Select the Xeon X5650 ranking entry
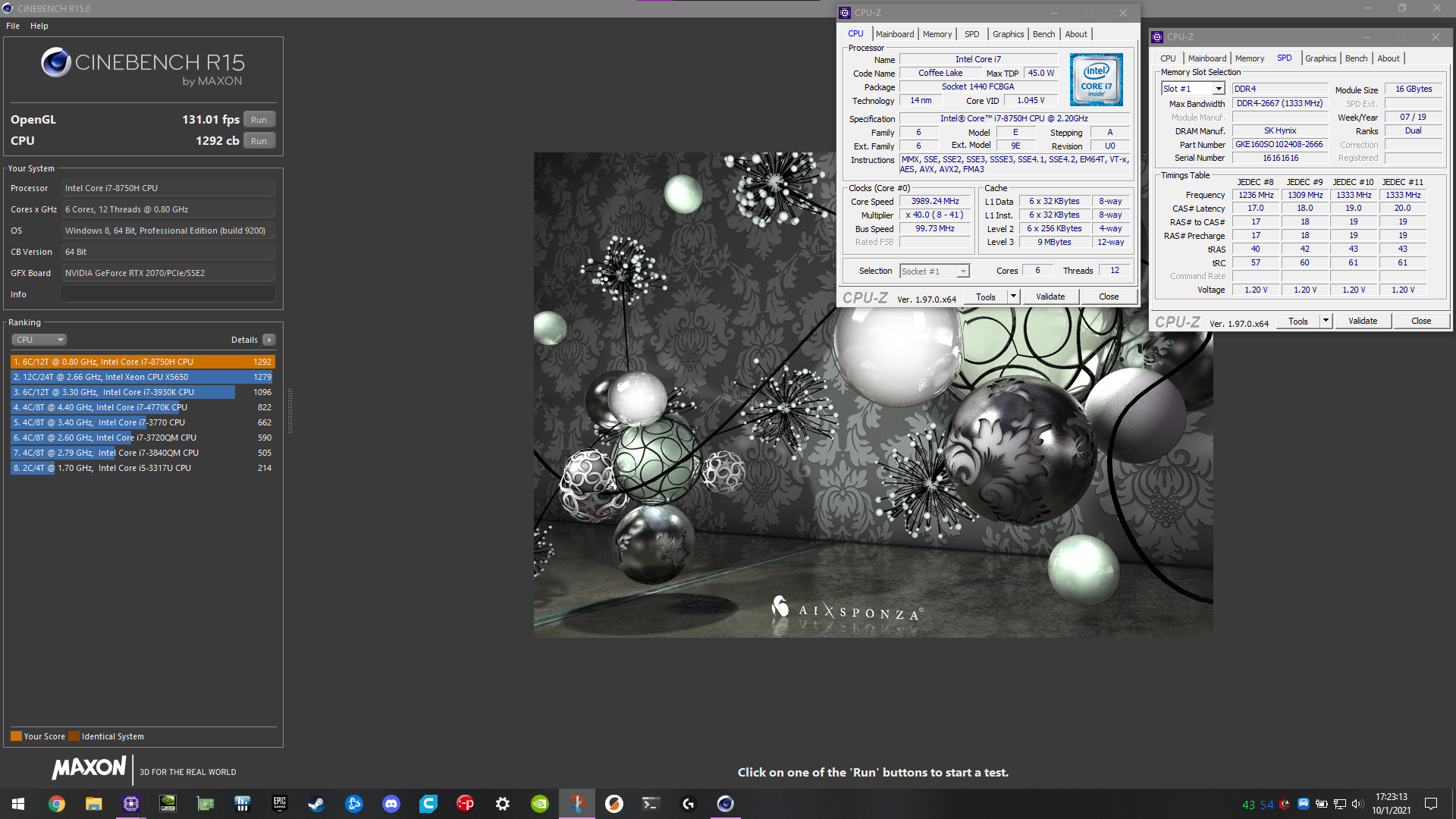 click(143, 377)
